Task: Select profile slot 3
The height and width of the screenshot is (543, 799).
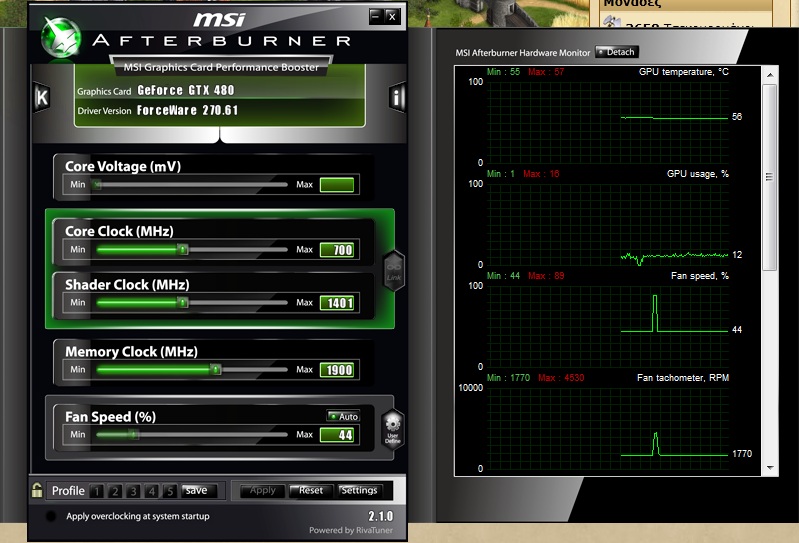Action: pos(133,491)
